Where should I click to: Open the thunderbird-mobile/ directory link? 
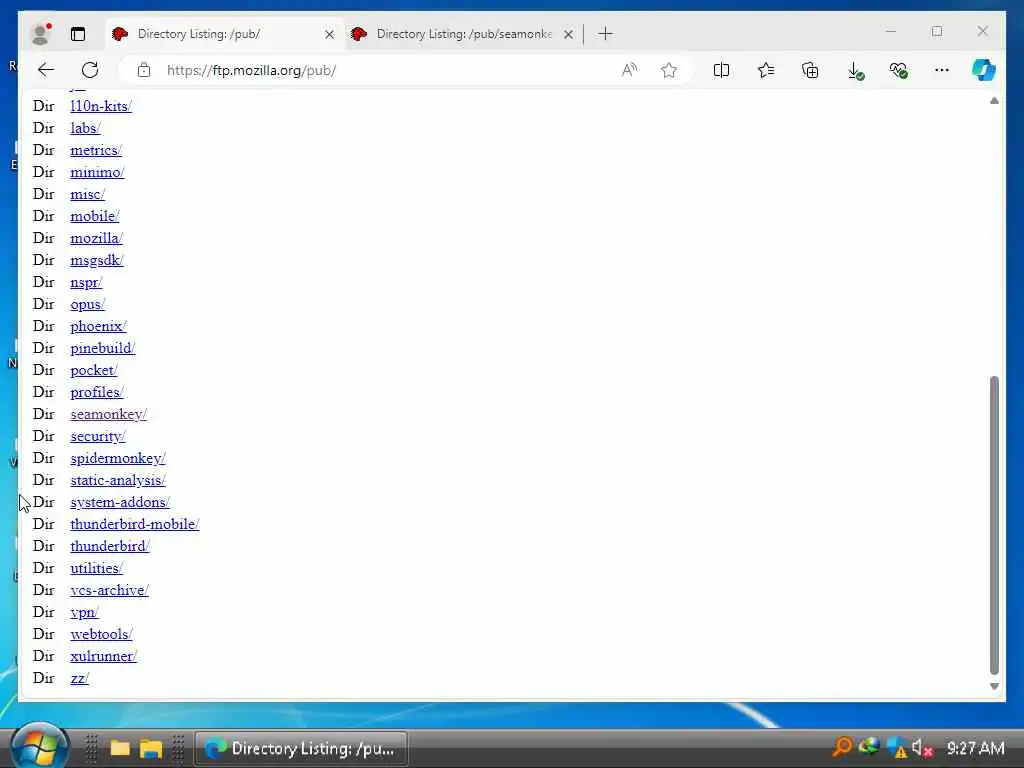click(x=135, y=524)
